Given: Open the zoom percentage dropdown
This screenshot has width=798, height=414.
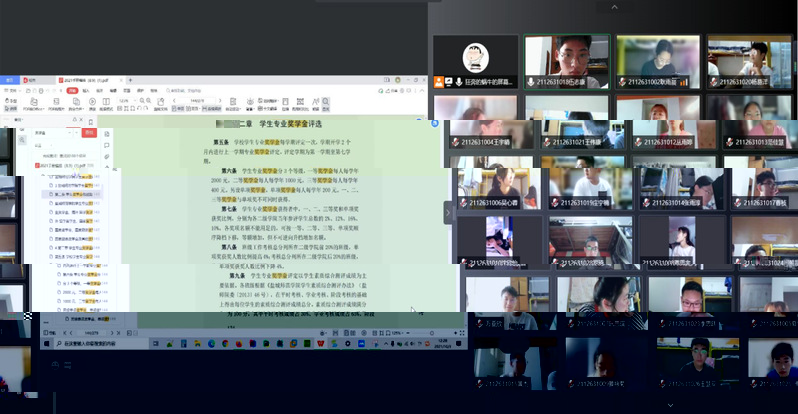Looking at the screenshot, I should pos(126,101).
